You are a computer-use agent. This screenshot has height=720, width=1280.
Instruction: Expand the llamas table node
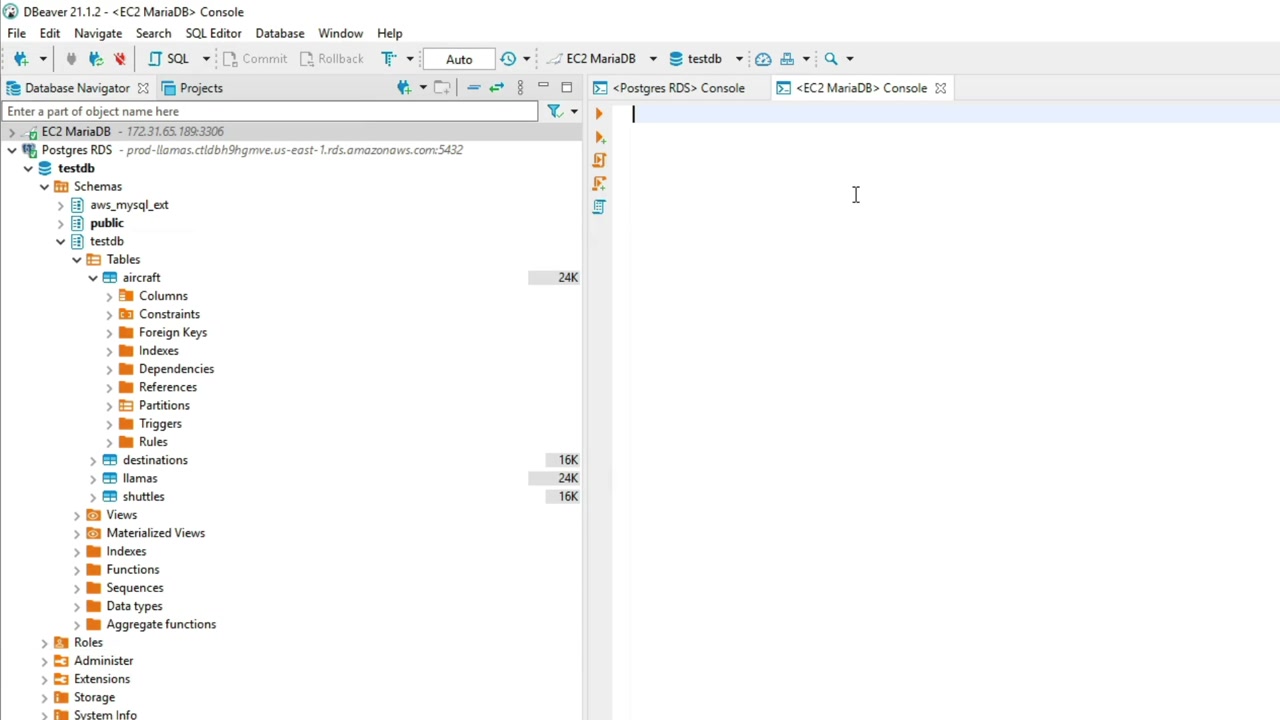(x=93, y=479)
